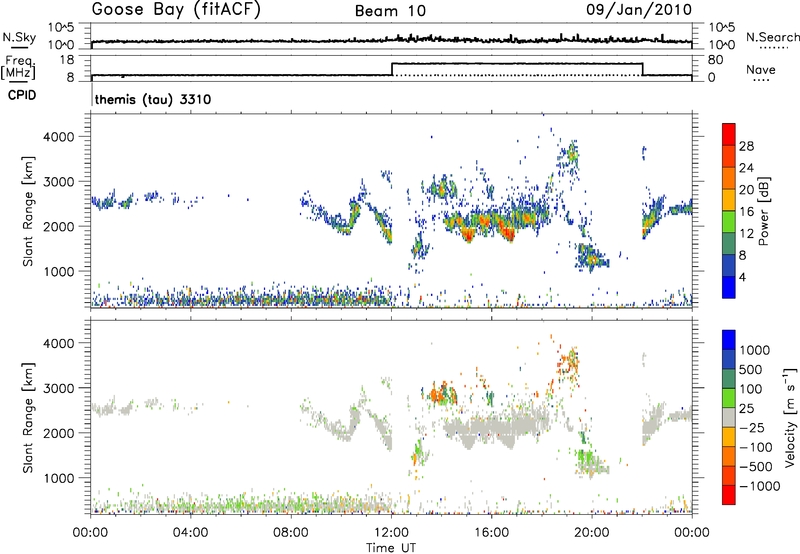Click the 'Freq. [MHz]' axis label
The image size is (800, 554).
19,67
